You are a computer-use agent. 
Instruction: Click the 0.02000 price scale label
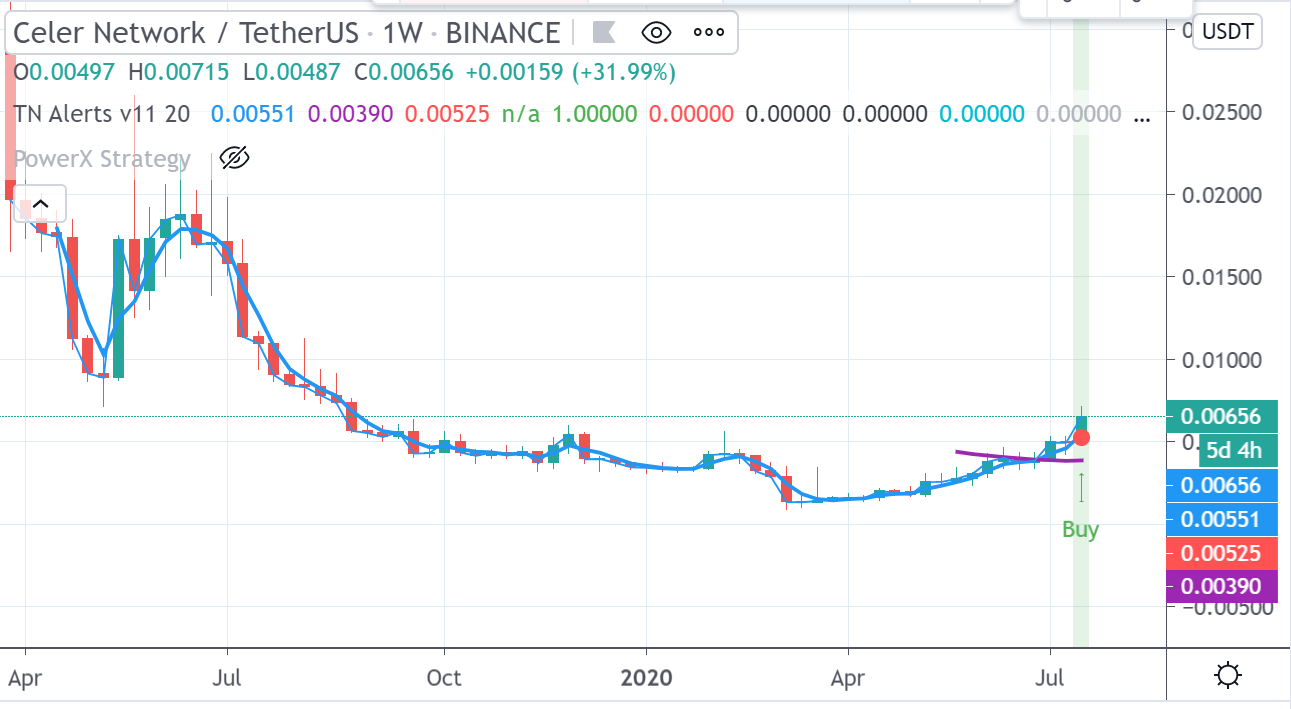[1220, 195]
